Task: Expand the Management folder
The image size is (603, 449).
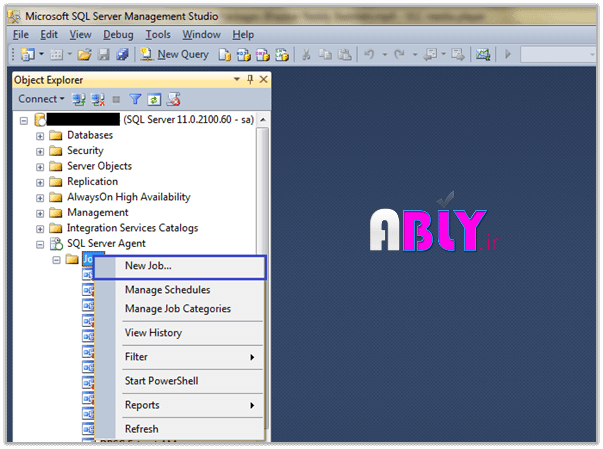Action: tap(40, 213)
